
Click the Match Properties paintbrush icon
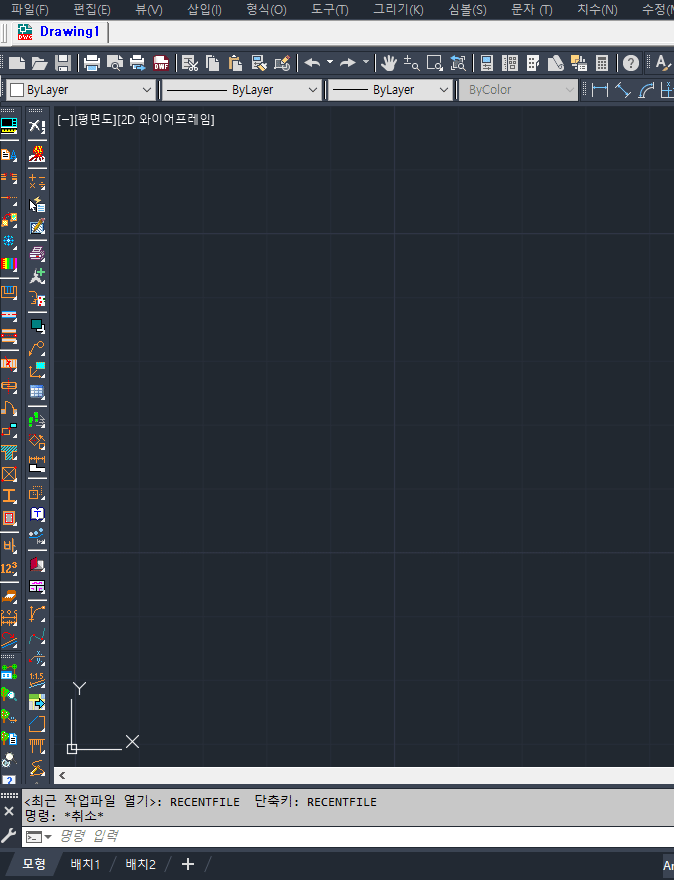(x=282, y=62)
